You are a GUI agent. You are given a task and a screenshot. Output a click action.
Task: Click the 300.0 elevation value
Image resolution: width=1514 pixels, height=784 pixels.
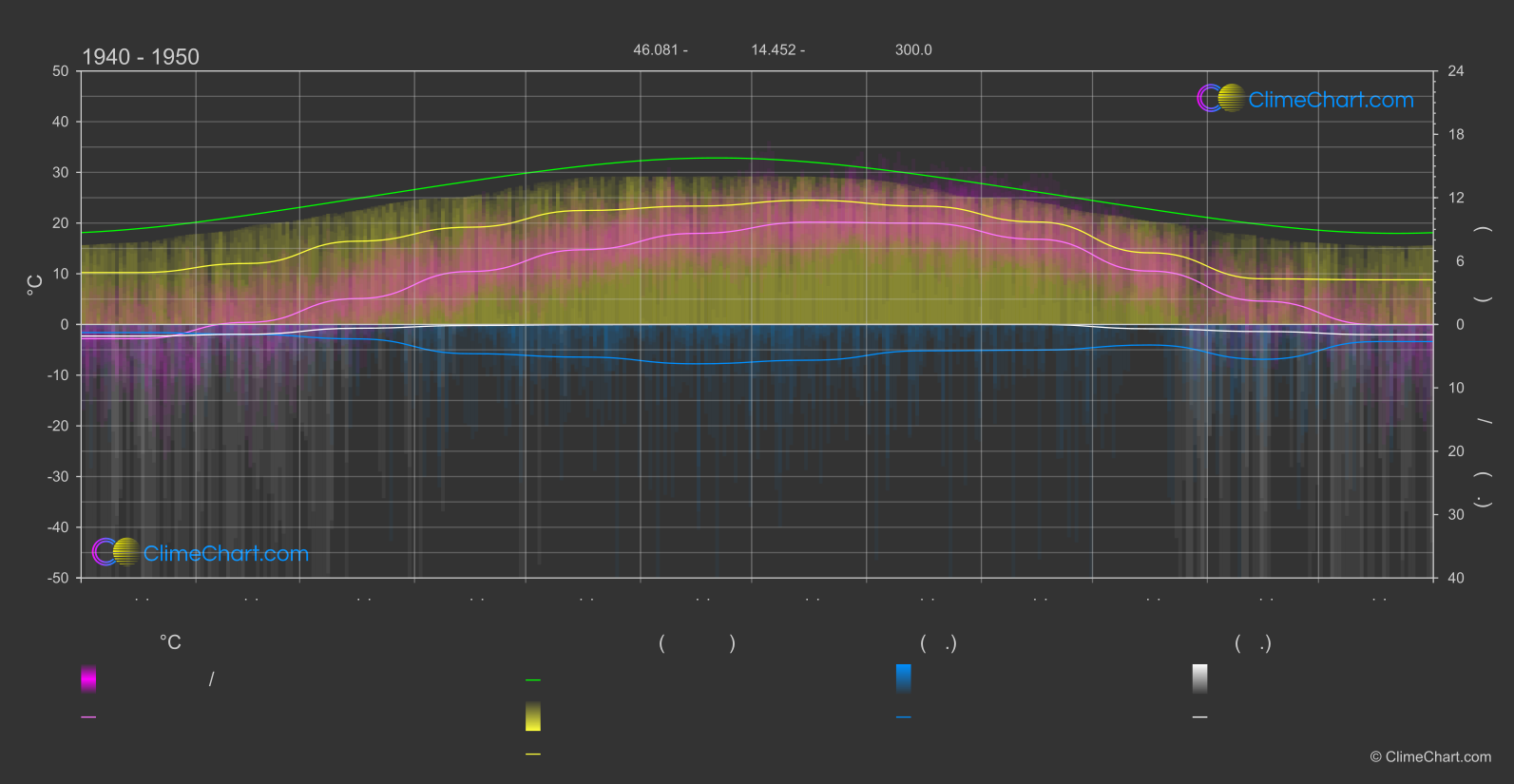tap(913, 49)
